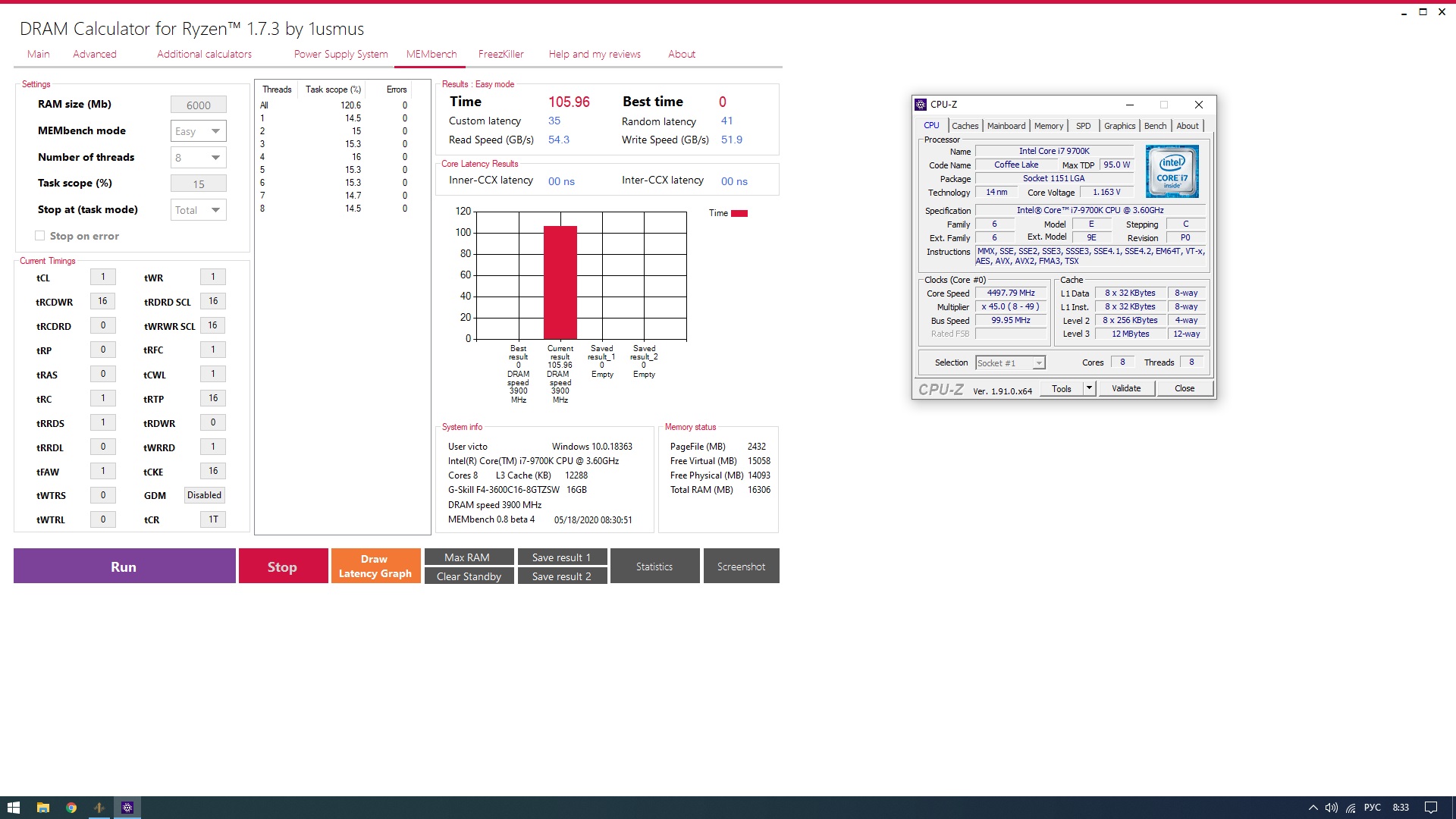Open the MEMbench mode dropdown
The height and width of the screenshot is (819, 1456).
click(x=198, y=131)
